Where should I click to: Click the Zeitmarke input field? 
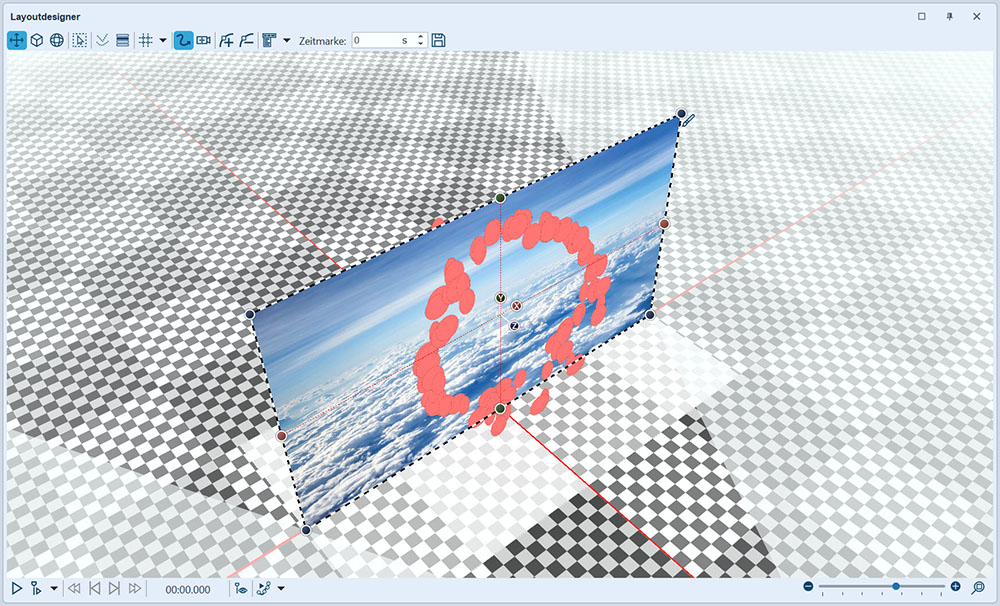coord(375,40)
